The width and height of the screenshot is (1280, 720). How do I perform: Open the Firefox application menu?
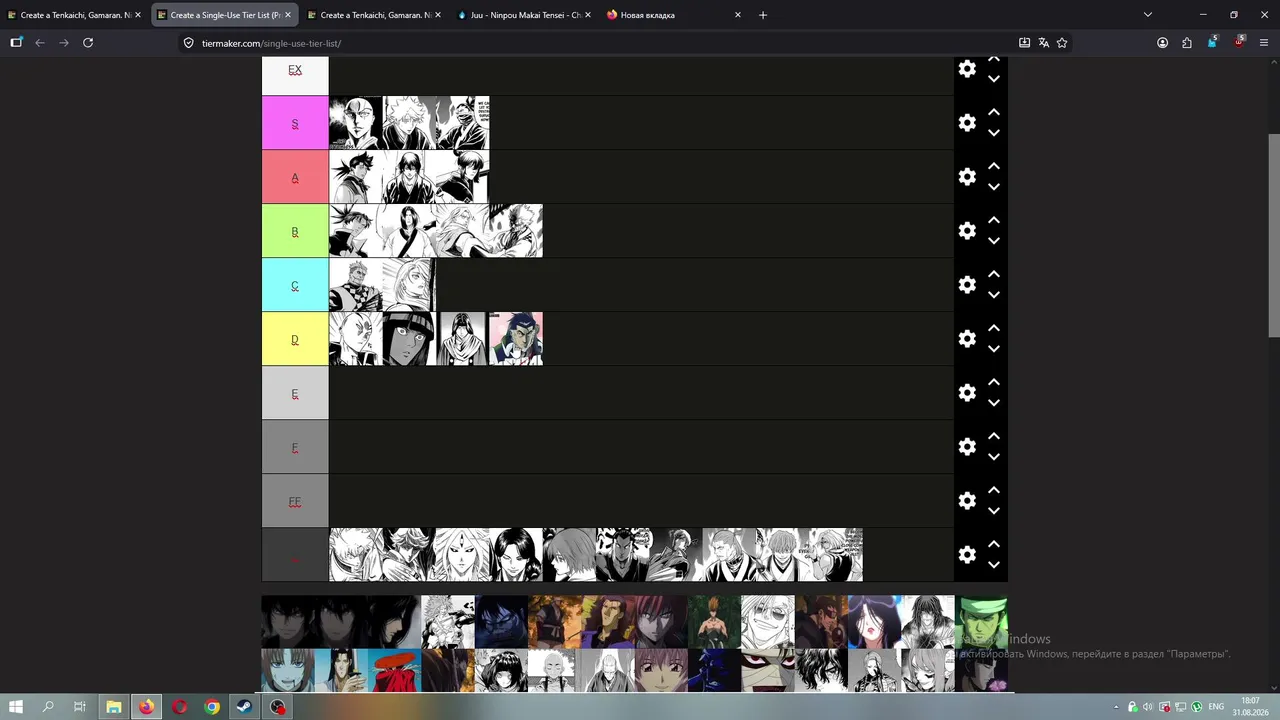[x=1264, y=43]
